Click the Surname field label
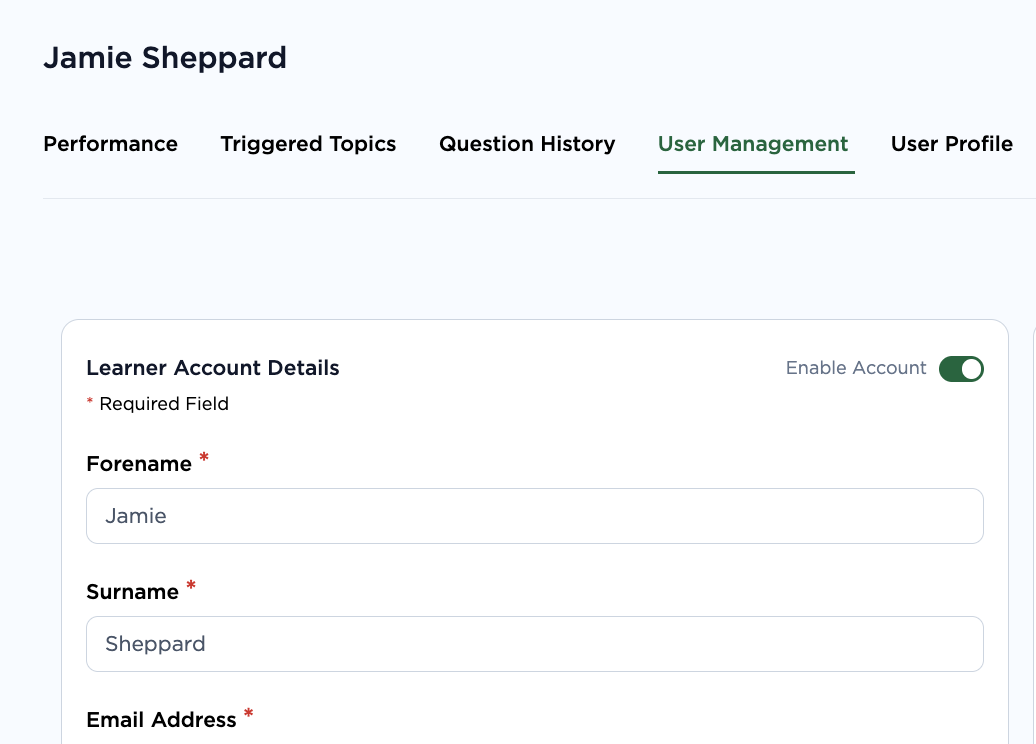This screenshot has width=1036, height=744. coord(132,592)
